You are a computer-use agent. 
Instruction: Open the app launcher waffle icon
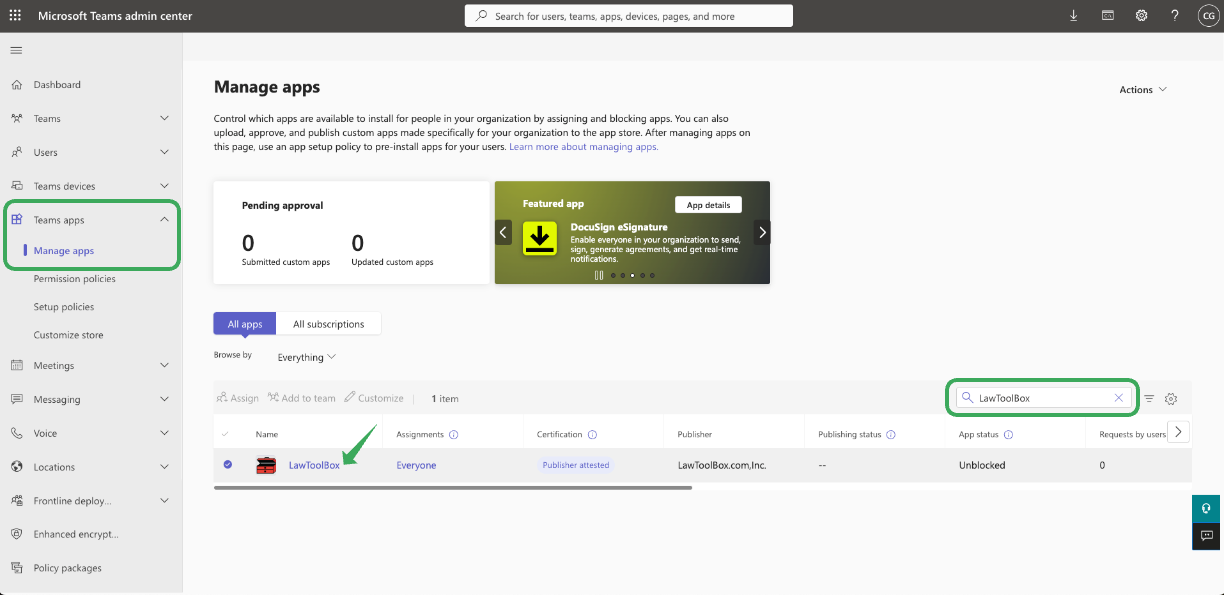[15, 16]
